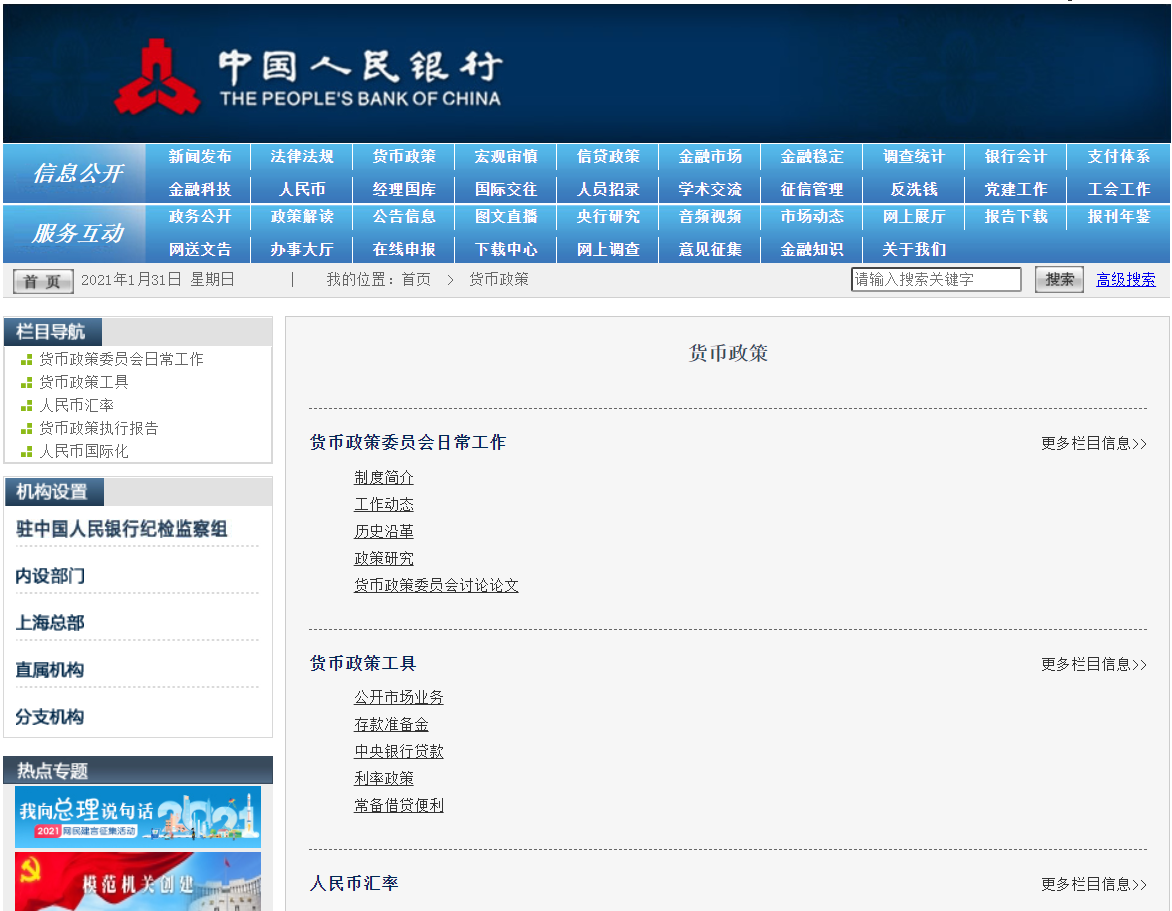The image size is (1172, 911).
Task: Open the 货币政策 menu item
Action: (403, 156)
